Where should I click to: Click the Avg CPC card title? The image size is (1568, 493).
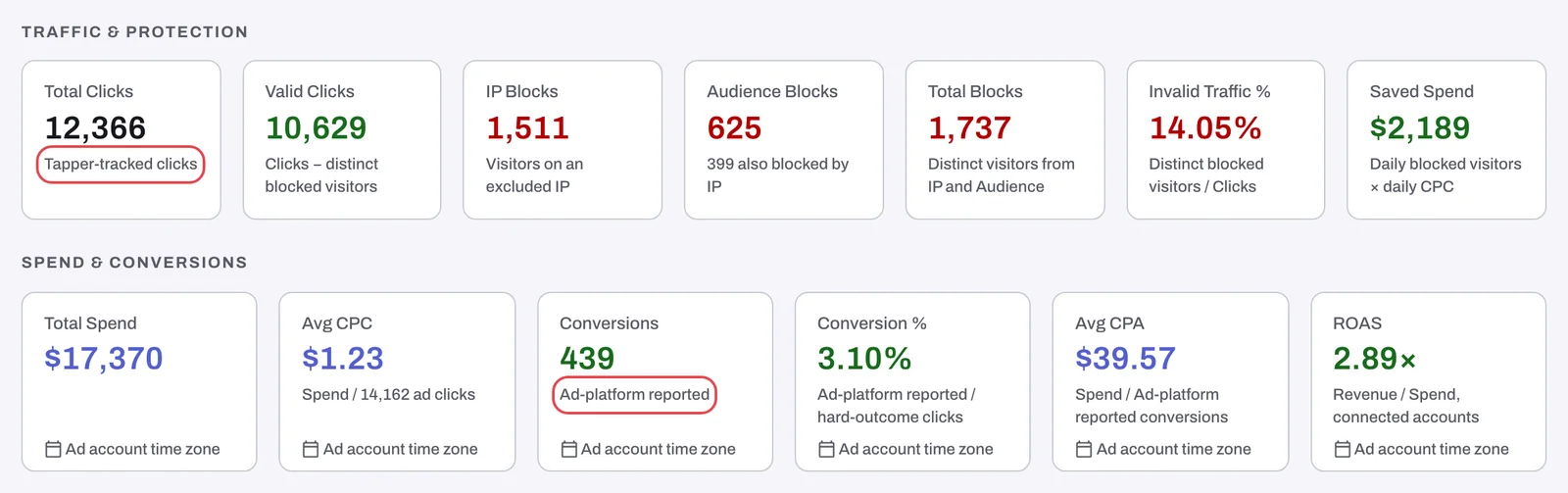(337, 323)
